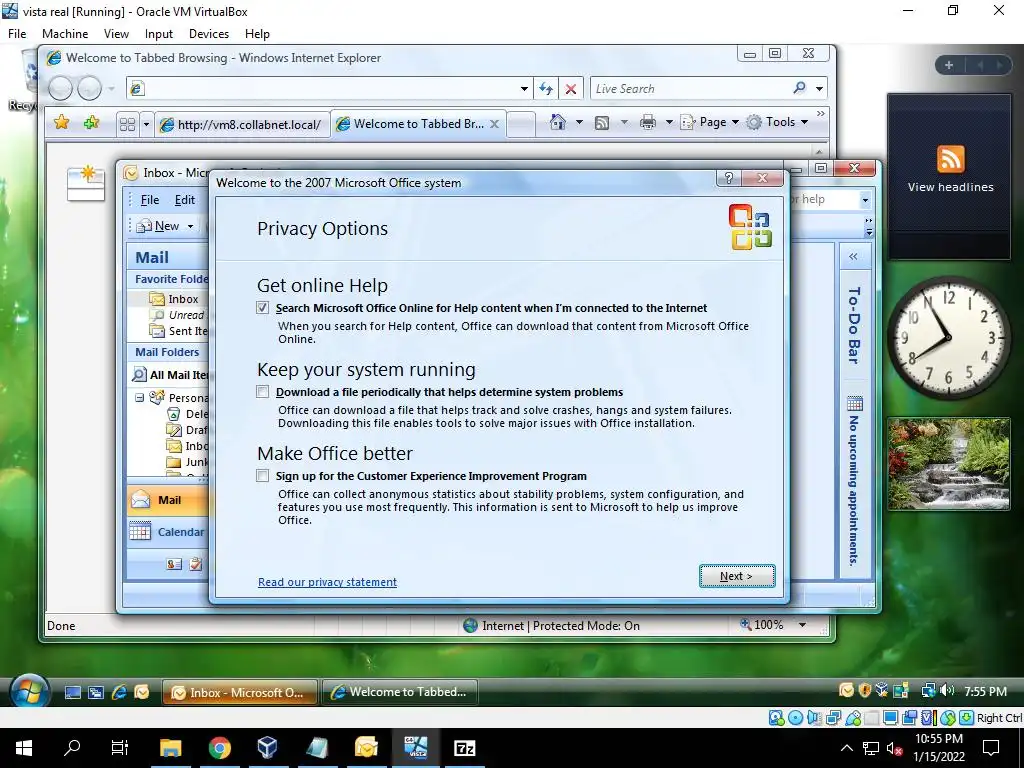Open Outlook's File menu
1024x768 pixels.
[150, 200]
